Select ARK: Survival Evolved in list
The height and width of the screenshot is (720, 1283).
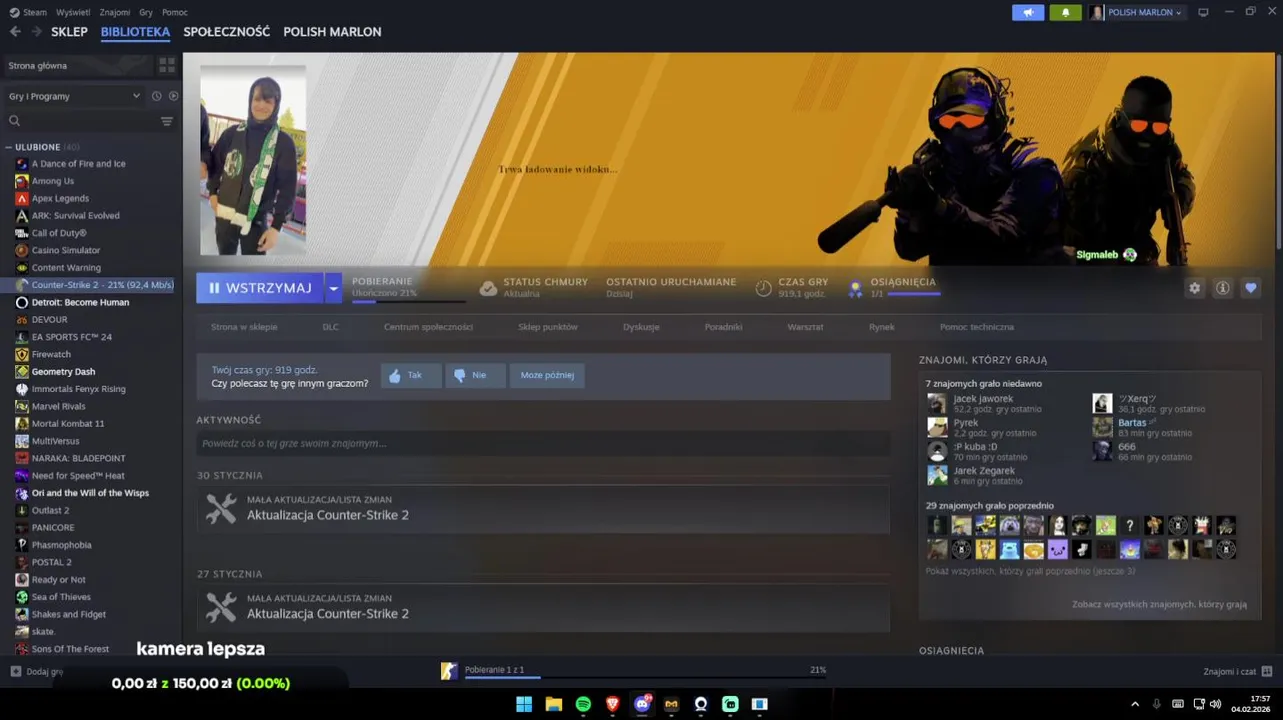pos(75,215)
